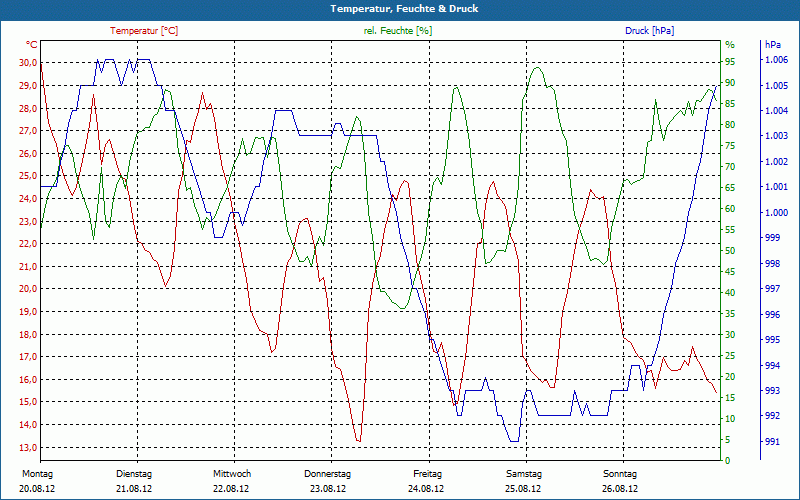Click the date '24.08.12'
This screenshot has width=800, height=500.
pos(426,489)
